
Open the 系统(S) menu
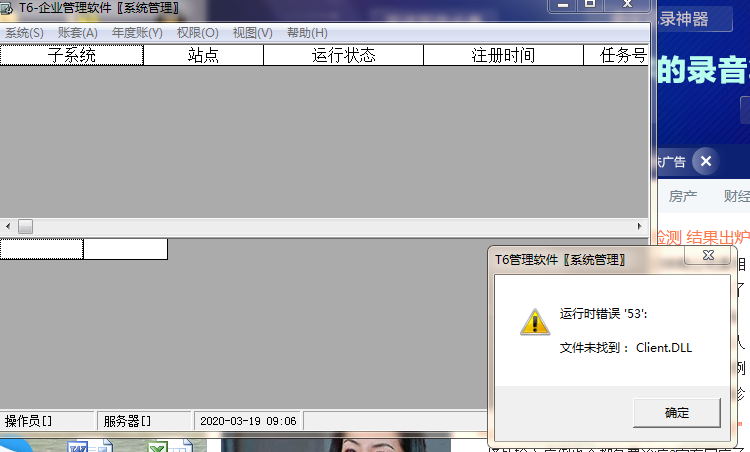point(24,33)
